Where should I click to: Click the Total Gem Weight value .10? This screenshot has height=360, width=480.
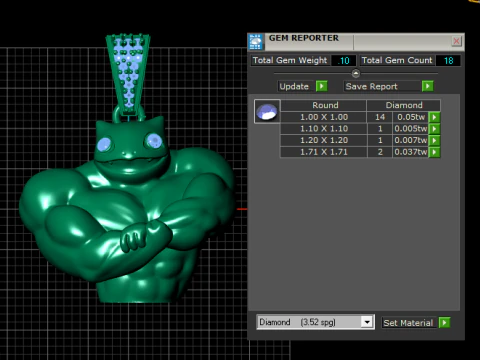point(343,60)
